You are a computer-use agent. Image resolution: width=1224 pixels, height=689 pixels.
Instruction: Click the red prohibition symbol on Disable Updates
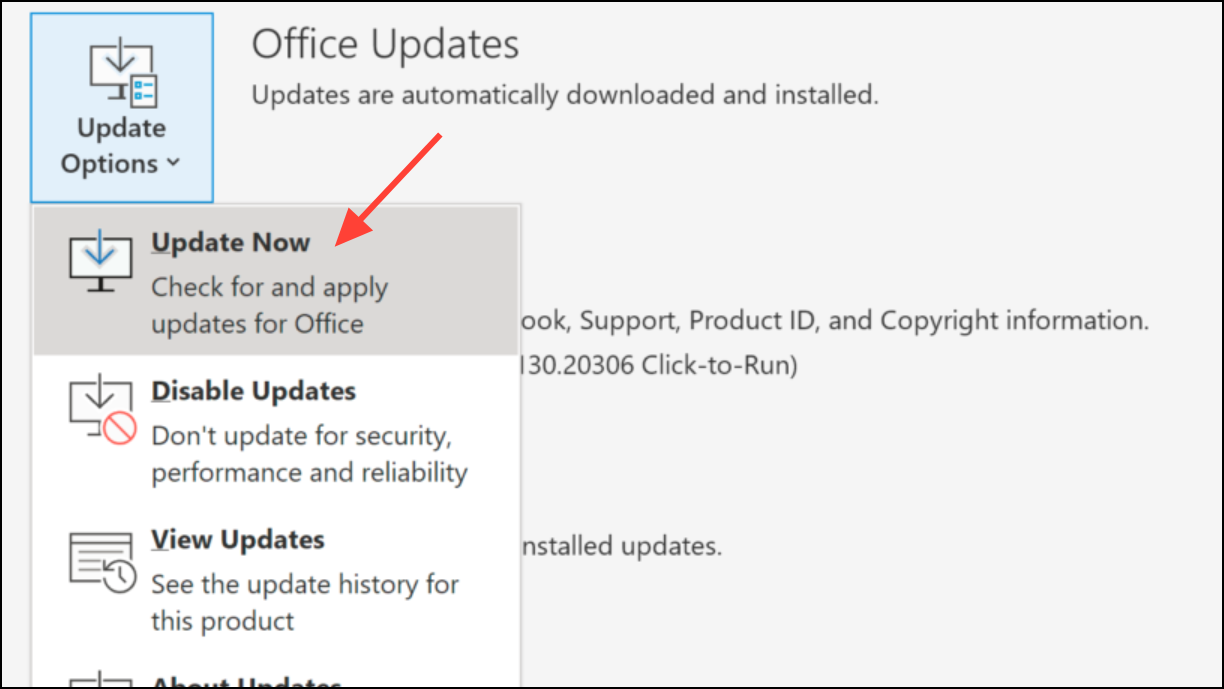point(120,430)
